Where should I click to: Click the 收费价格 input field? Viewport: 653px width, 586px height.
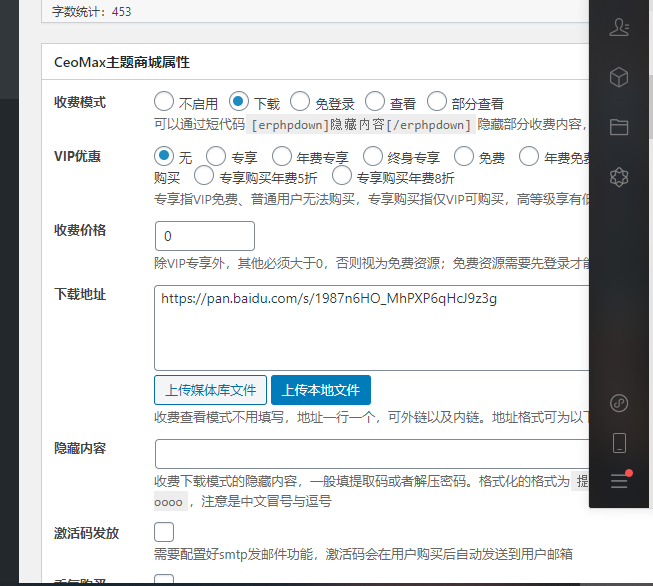pos(205,236)
